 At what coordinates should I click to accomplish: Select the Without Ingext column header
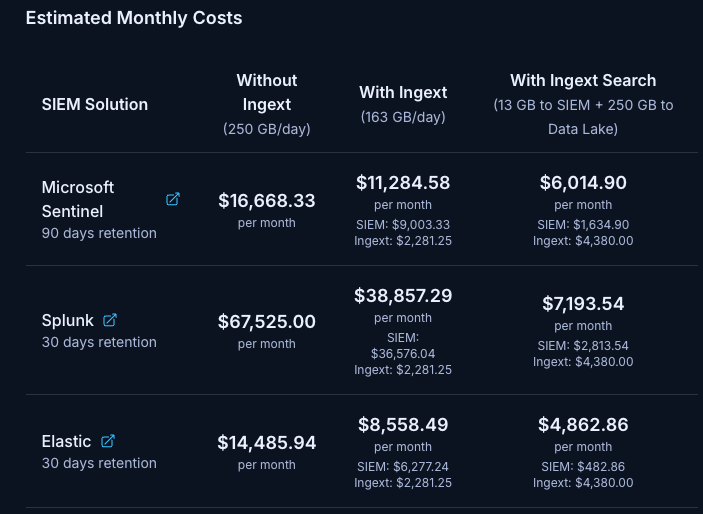[x=267, y=92]
